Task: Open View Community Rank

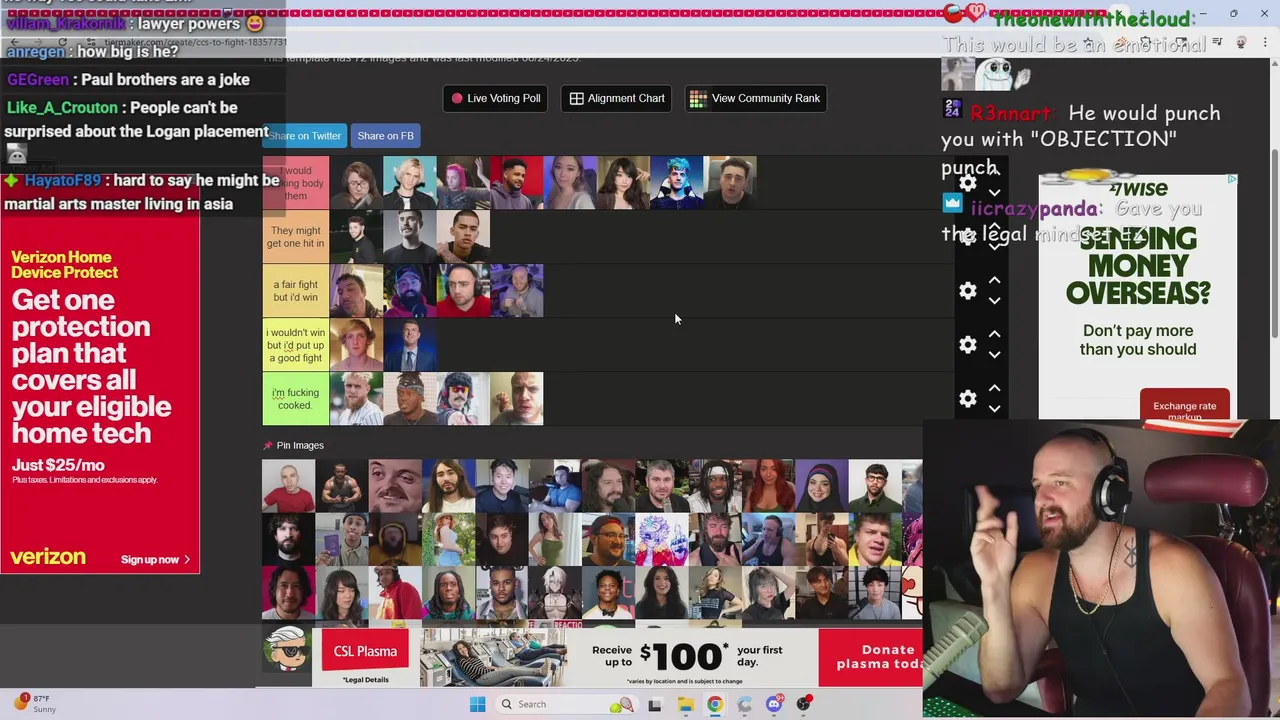Action: (755, 98)
